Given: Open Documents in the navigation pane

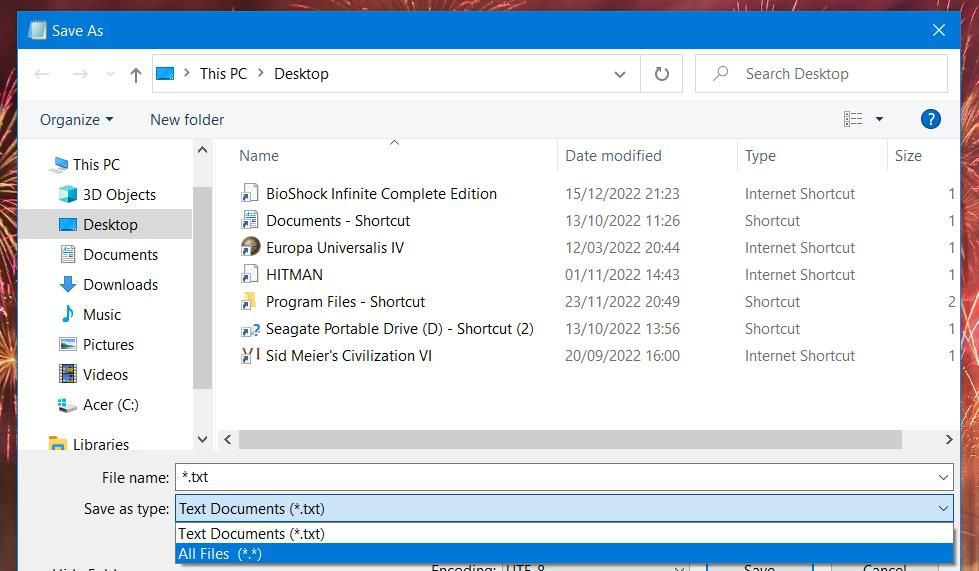Looking at the screenshot, I should (x=120, y=255).
